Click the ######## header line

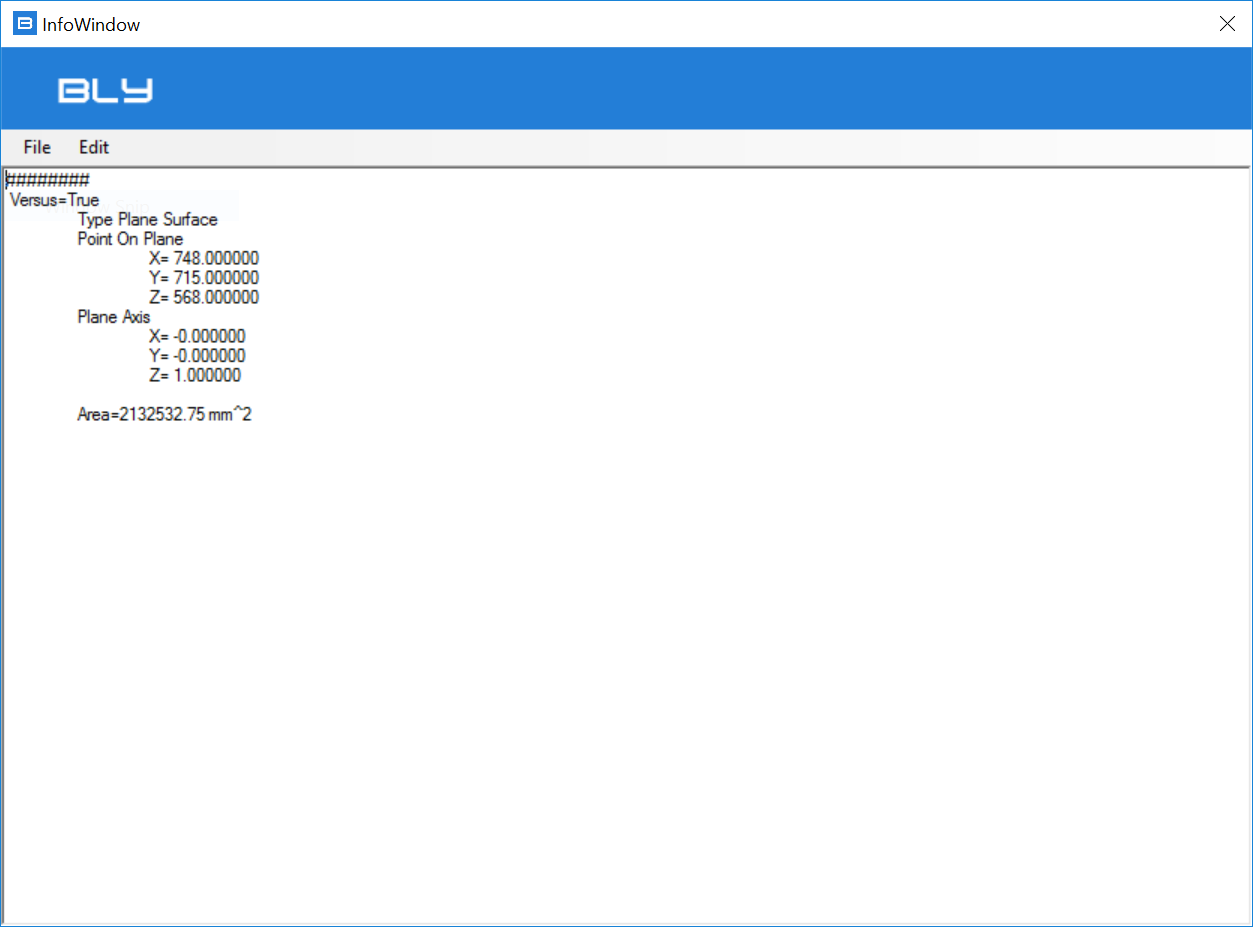click(48, 180)
